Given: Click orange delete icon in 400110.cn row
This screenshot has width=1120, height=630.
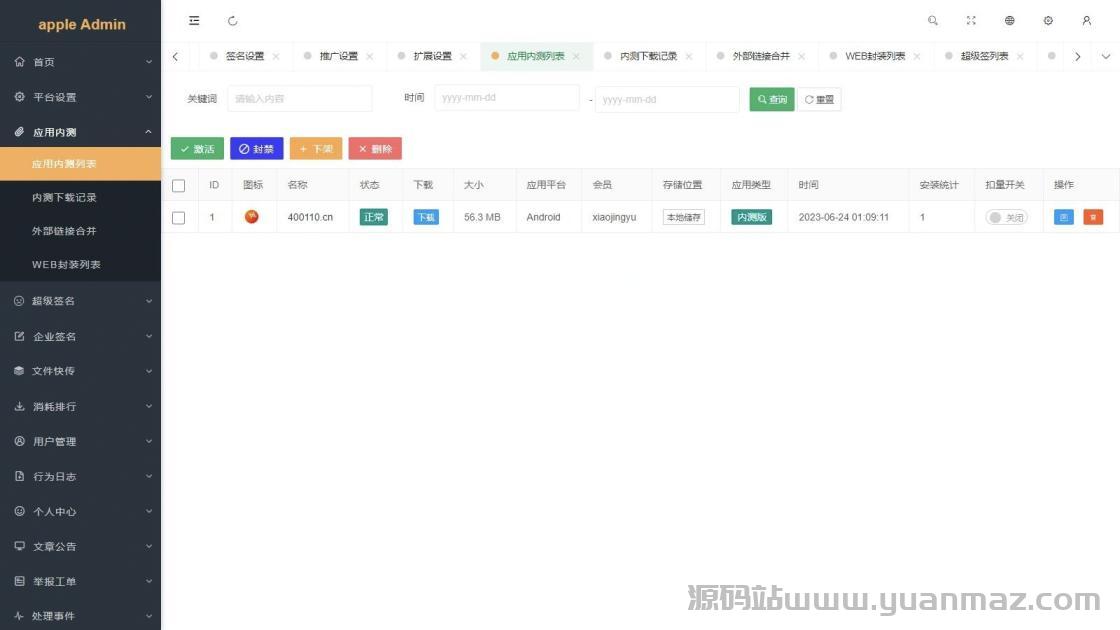Looking at the screenshot, I should pos(1093,217).
